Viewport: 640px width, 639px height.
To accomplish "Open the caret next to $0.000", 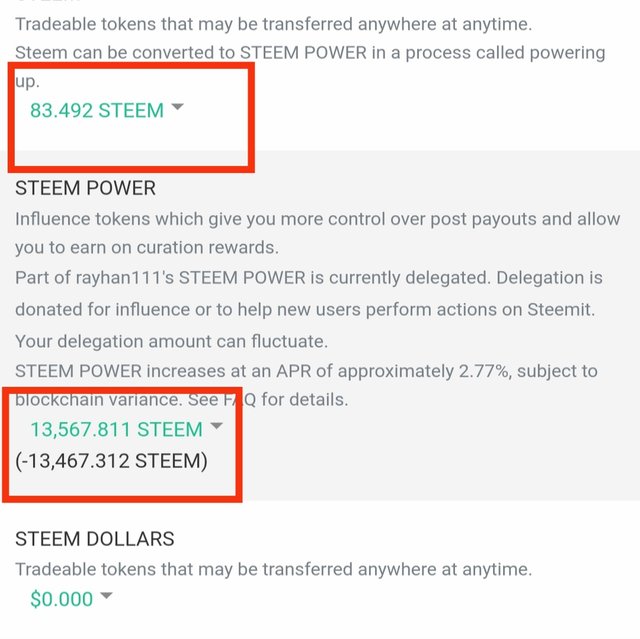I will pos(106,595).
